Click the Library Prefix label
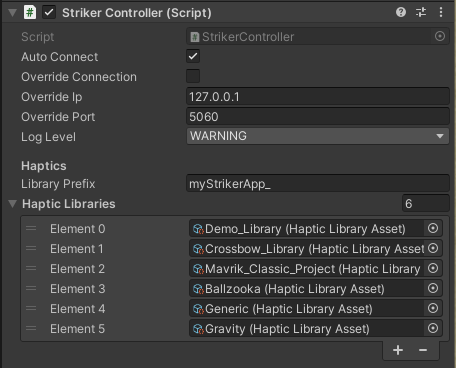The height and width of the screenshot is (368, 456). tap(58, 184)
